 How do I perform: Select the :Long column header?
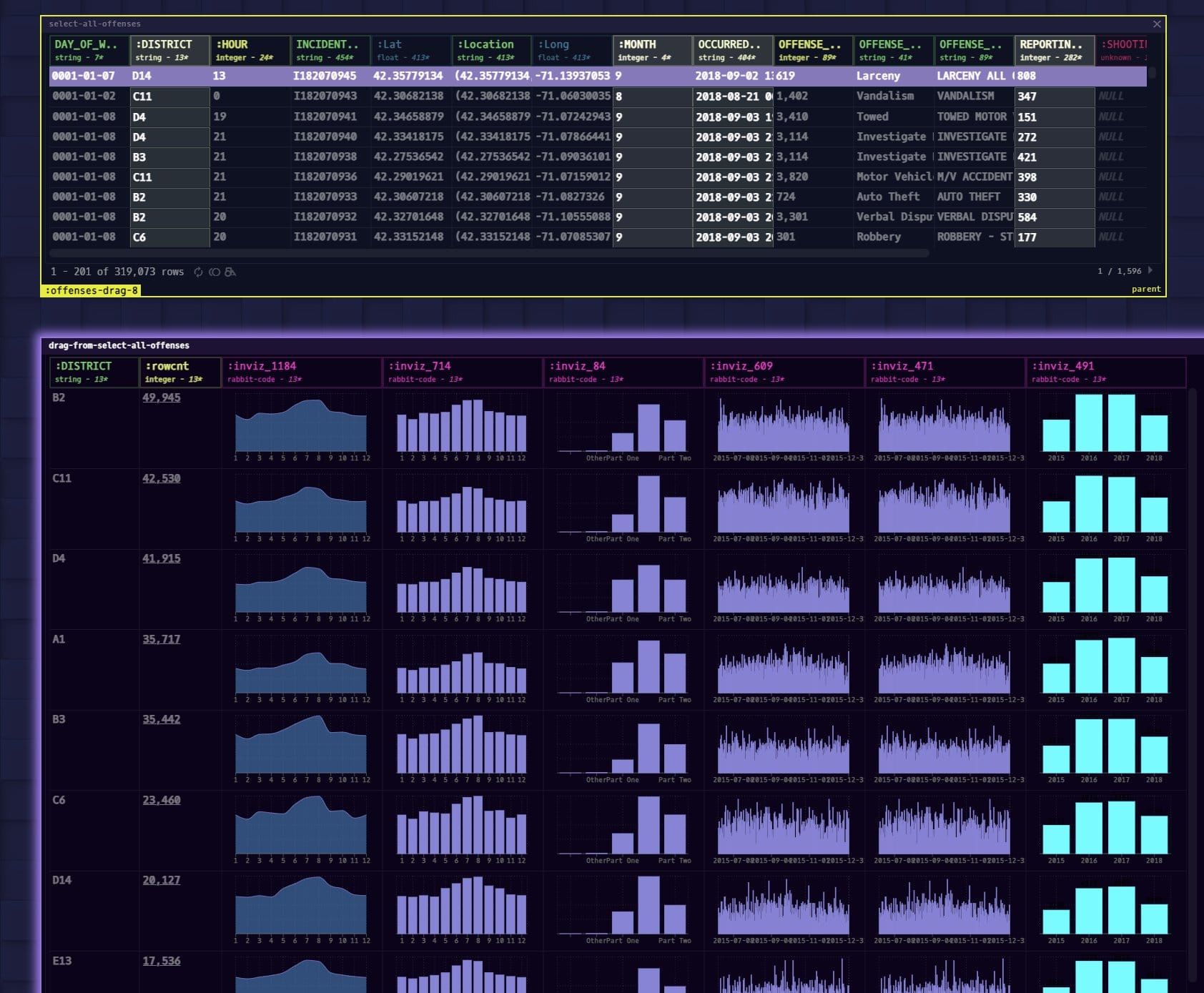click(572, 51)
